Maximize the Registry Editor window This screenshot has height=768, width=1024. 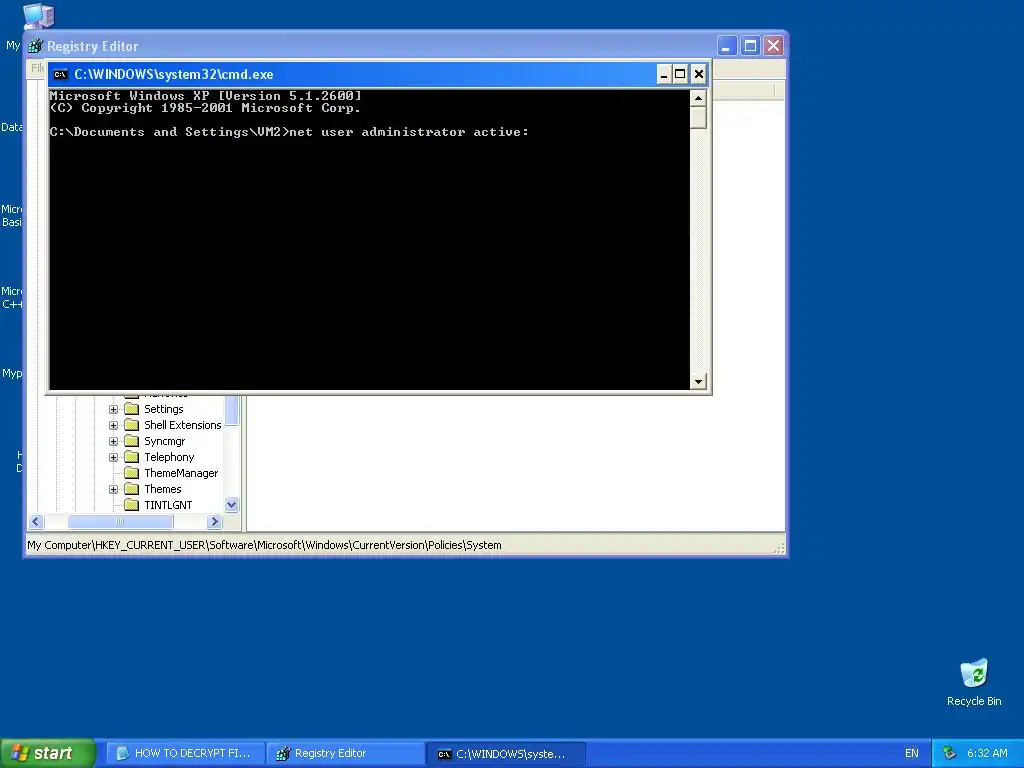750,46
